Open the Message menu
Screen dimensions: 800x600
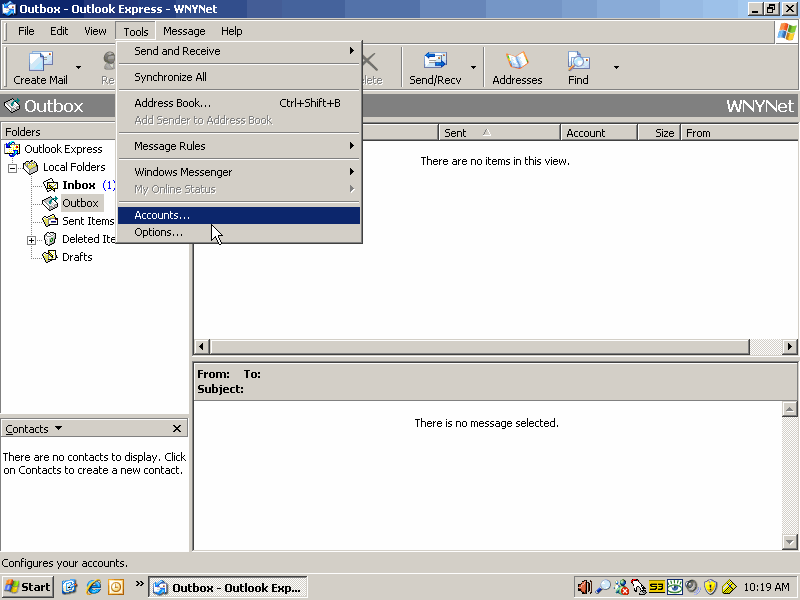click(x=184, y=31)
